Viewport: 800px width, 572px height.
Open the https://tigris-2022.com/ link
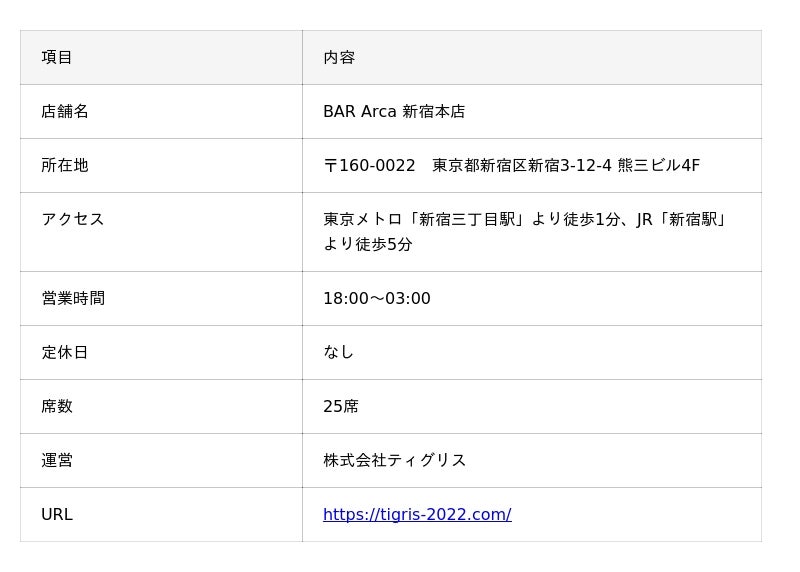pyautogui.click(x=417, y=514)
